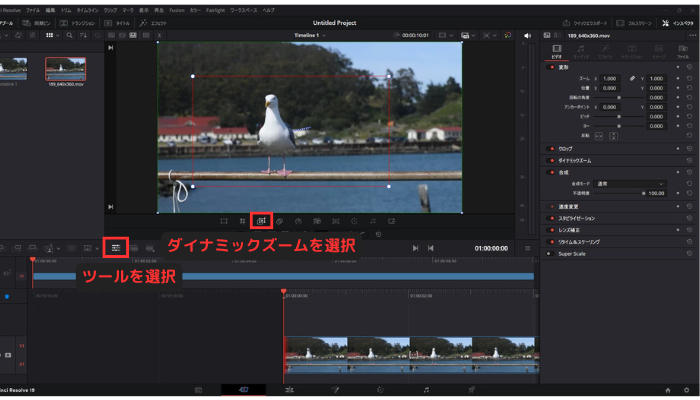Enable the Super Scale switch
Image resolution: width=700 pixels, height=400 pixels.
point(550,254)
